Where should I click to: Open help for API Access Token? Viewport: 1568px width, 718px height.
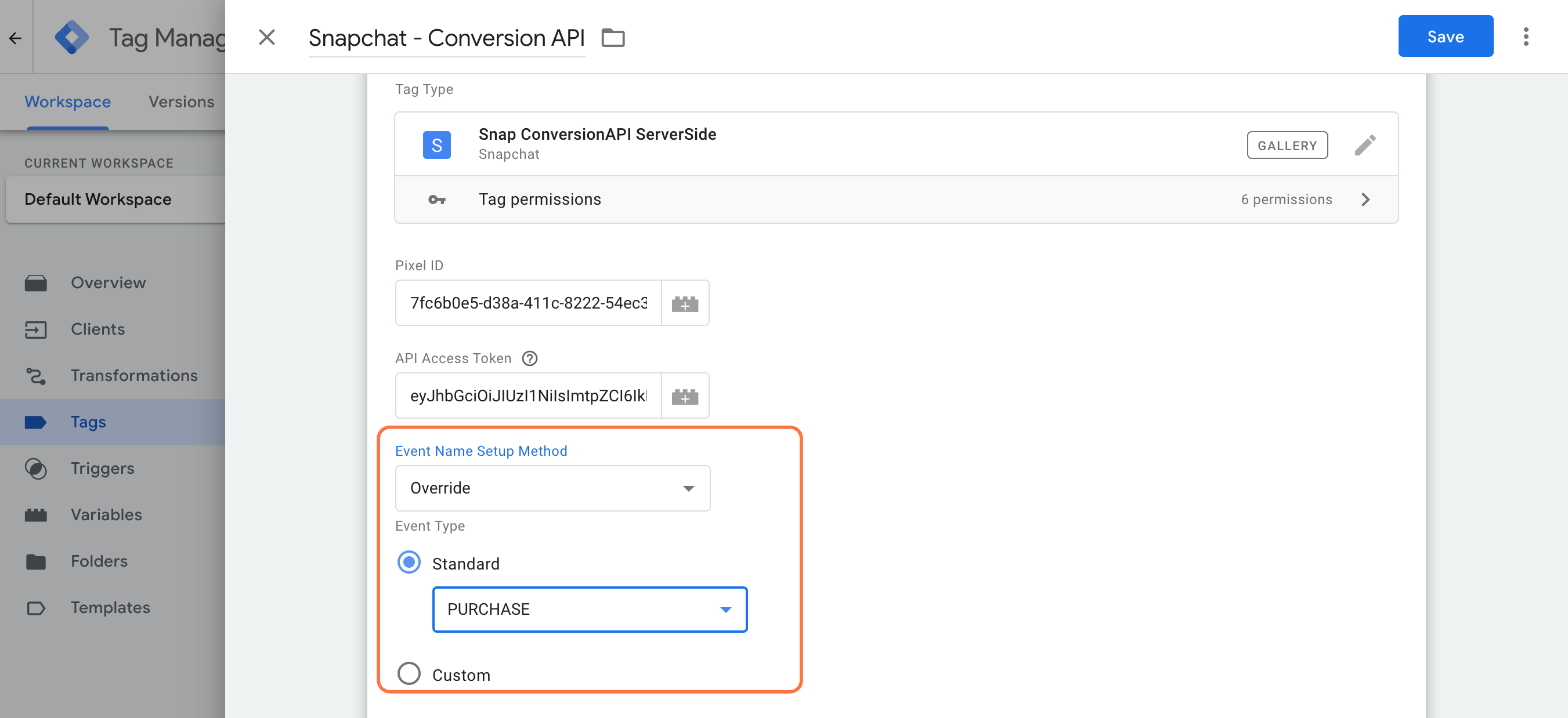pos(530,358)
